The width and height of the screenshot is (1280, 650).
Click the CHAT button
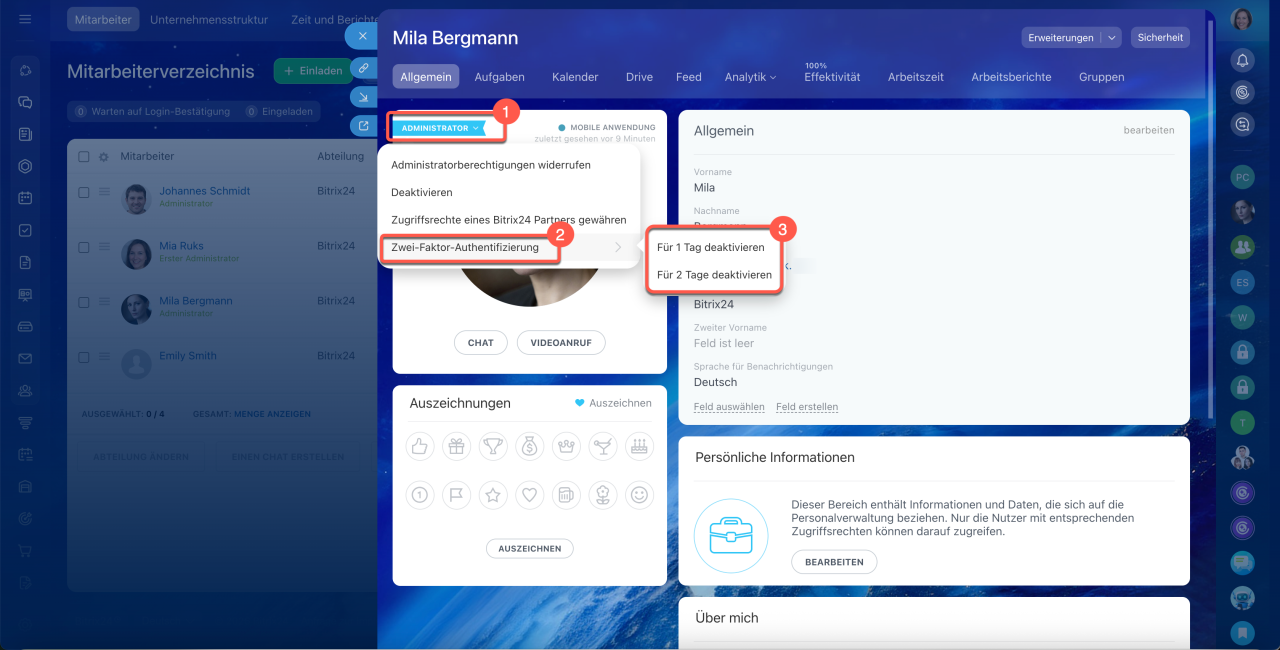(x=481, y=342)
